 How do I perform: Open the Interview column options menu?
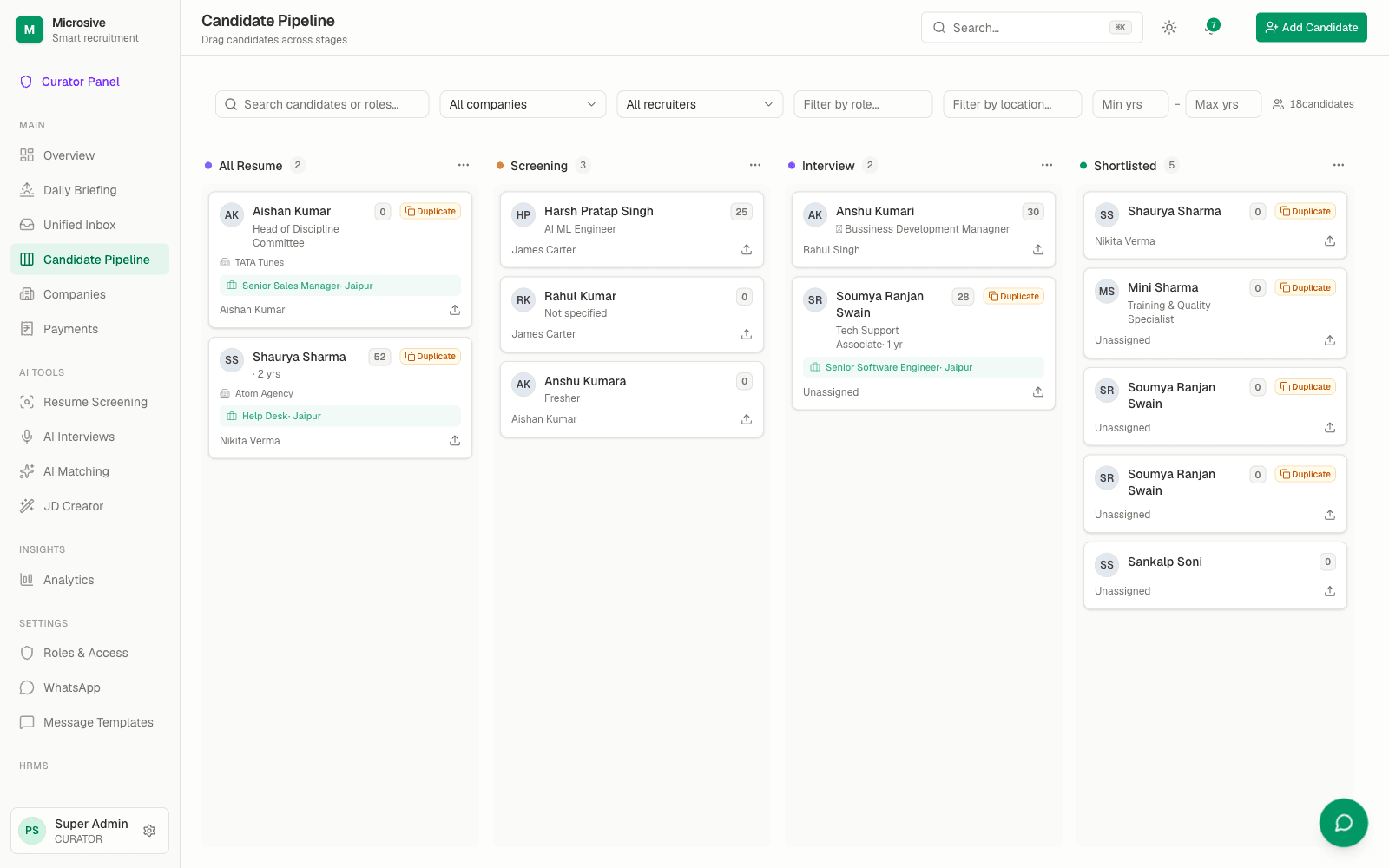pos(1047,165)
